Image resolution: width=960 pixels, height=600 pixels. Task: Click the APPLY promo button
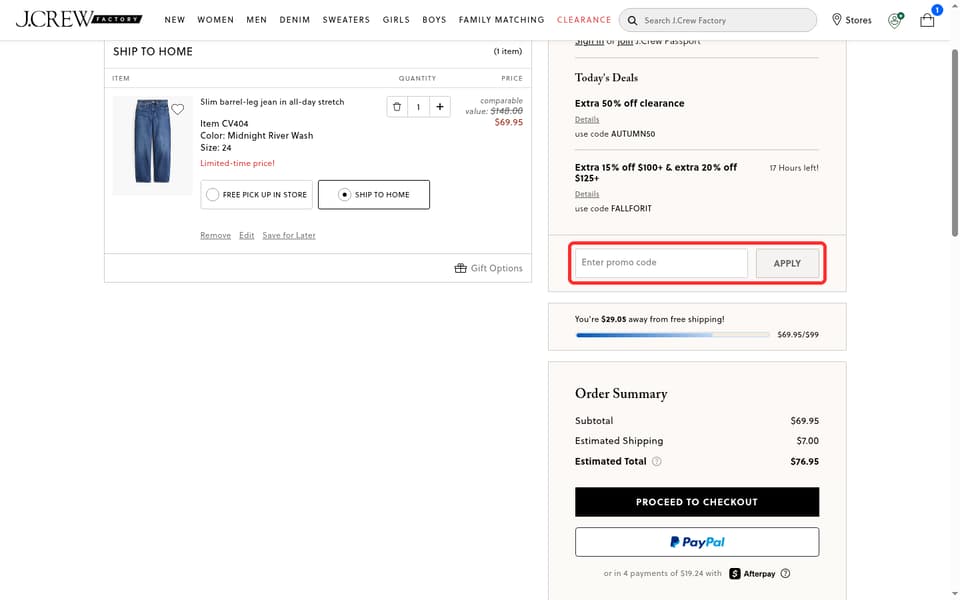787,263
